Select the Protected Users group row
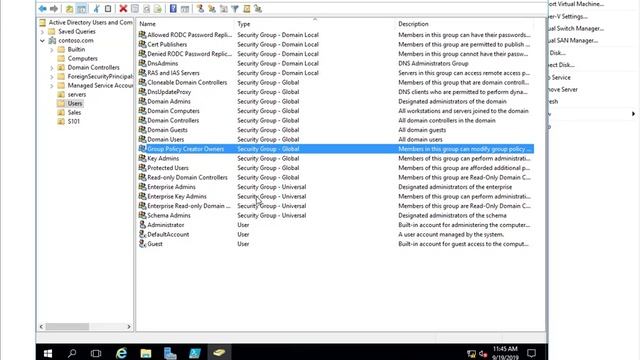This screenshot has height=360, width=640. pos(336,168)
